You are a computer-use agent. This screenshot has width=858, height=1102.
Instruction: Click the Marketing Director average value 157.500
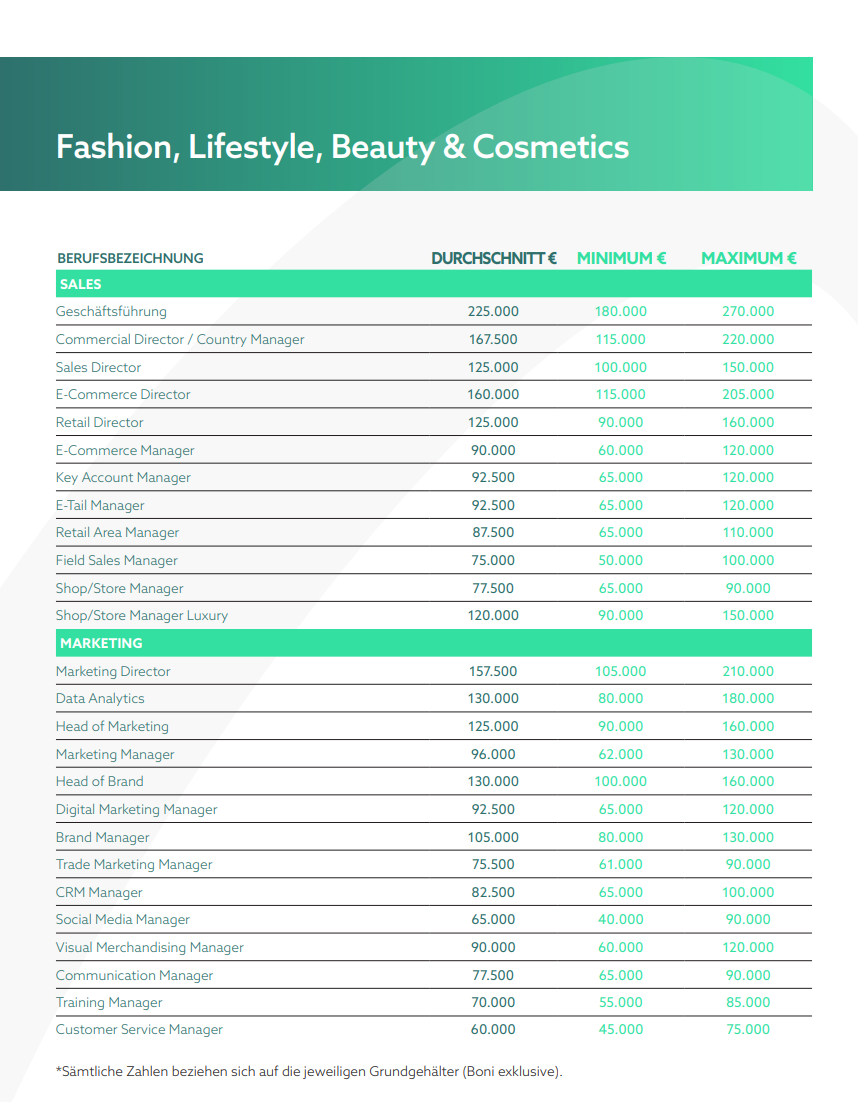coord(493,671)
